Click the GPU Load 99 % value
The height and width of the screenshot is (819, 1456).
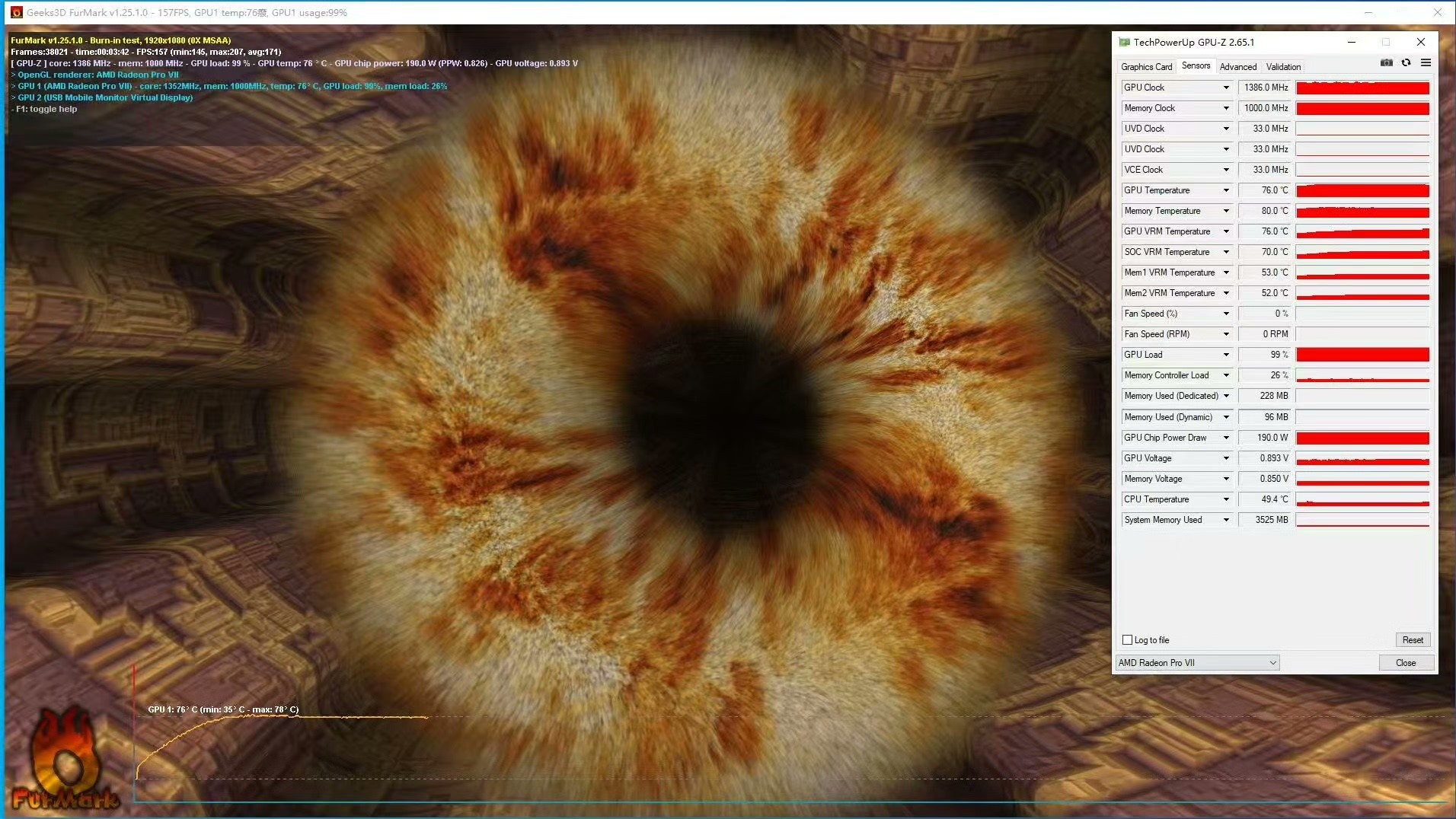1265,355
